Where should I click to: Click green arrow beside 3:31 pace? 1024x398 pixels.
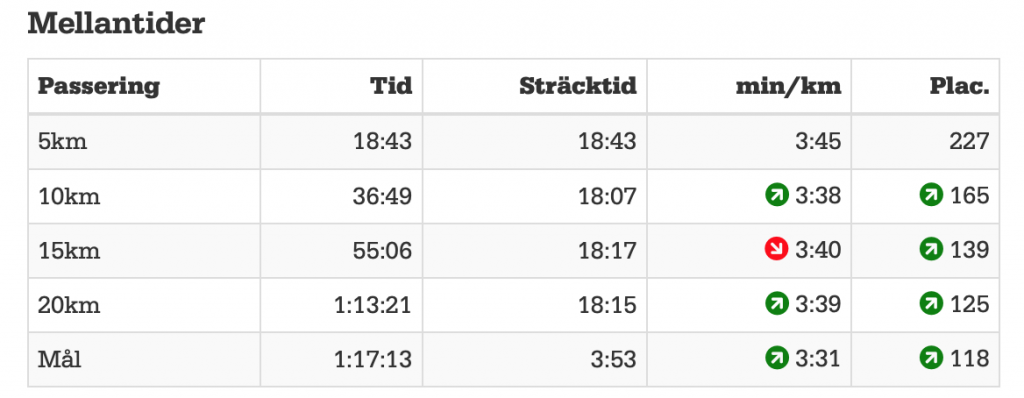click(776, 357)
